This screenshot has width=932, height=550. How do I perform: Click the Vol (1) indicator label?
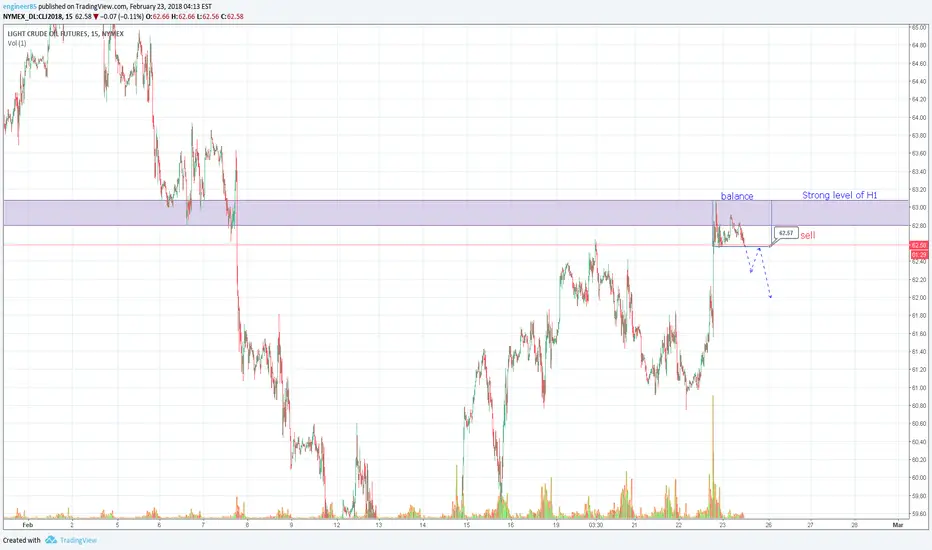coord(17,43)
